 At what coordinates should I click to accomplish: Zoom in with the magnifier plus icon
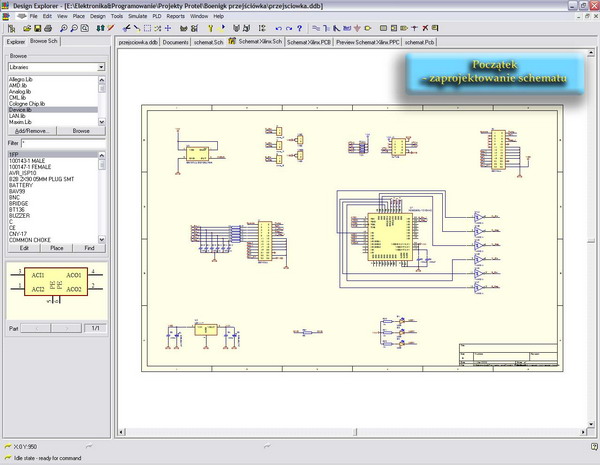click(x=64, y=28)
